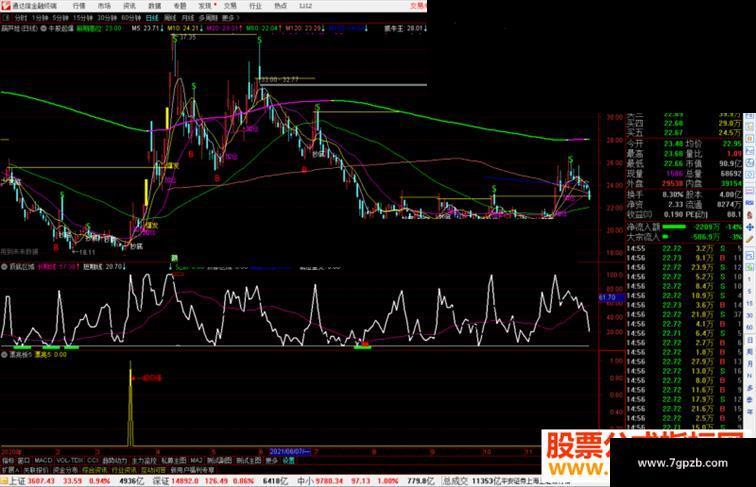Select the 月线 period tab
Viewport: 756px width, 487px height.
[x=187, y=18]
